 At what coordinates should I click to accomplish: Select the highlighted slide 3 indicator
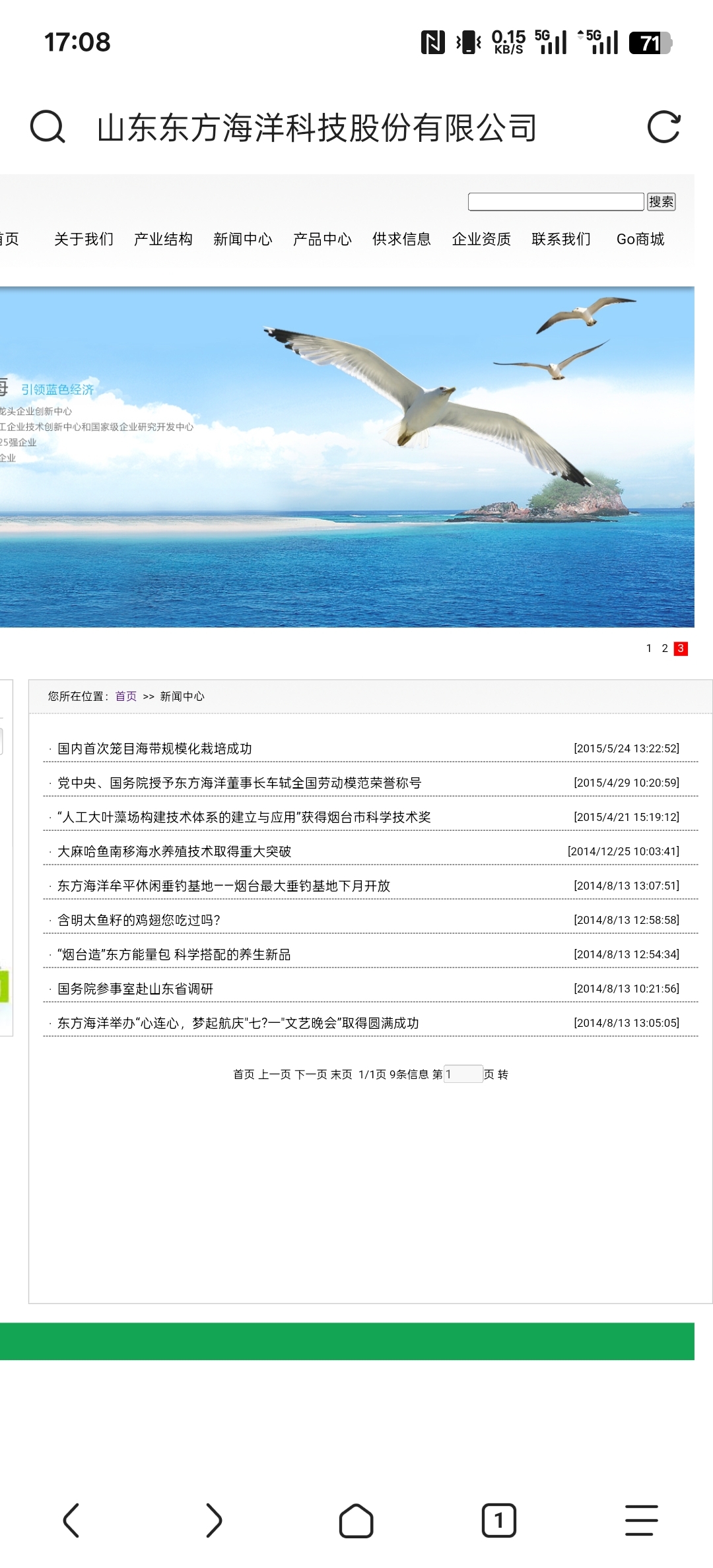tap(681, 649)
